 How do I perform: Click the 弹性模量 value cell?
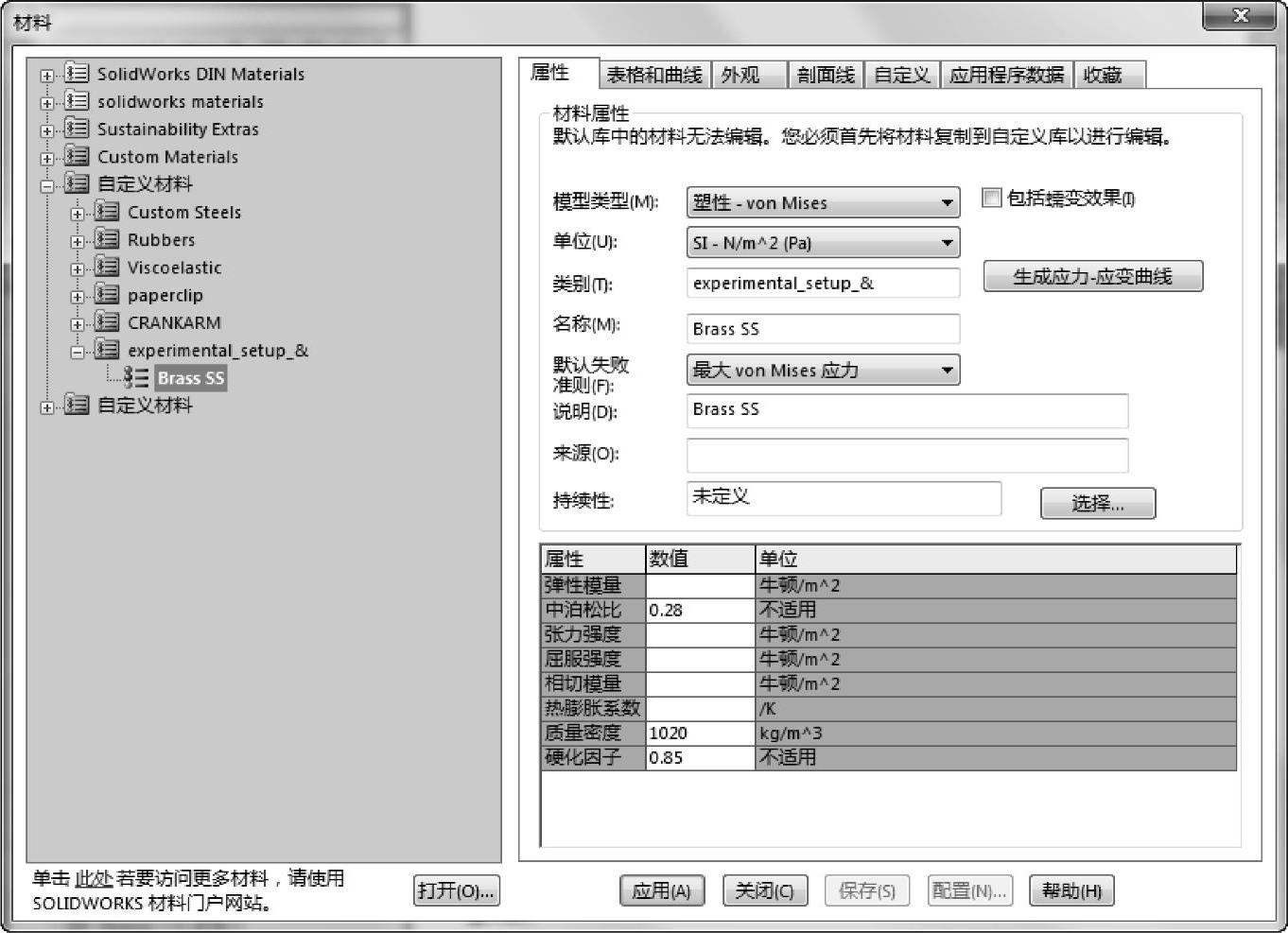point(701,585)
